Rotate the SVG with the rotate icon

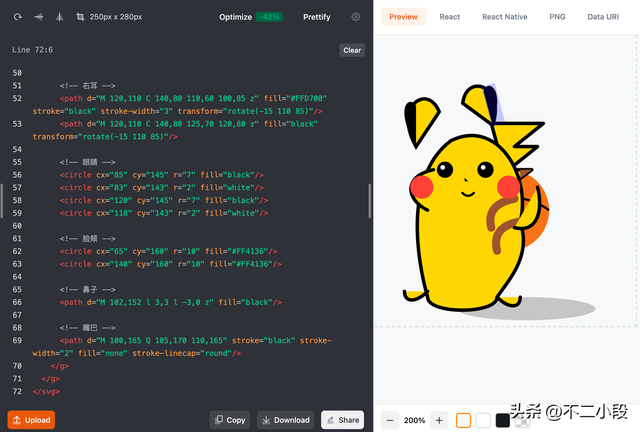(18, 17)
